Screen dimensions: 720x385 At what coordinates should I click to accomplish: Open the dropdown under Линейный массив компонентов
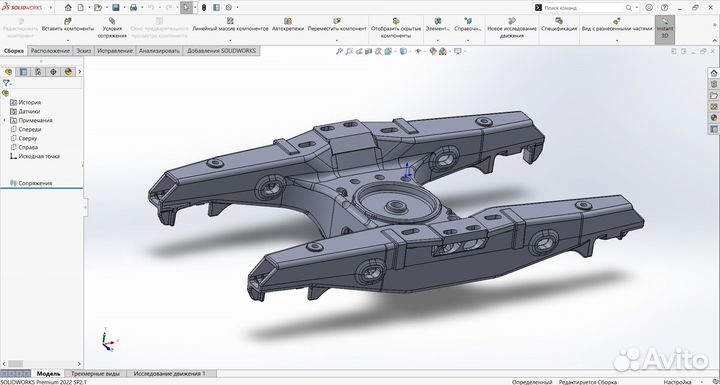(230, 40)
